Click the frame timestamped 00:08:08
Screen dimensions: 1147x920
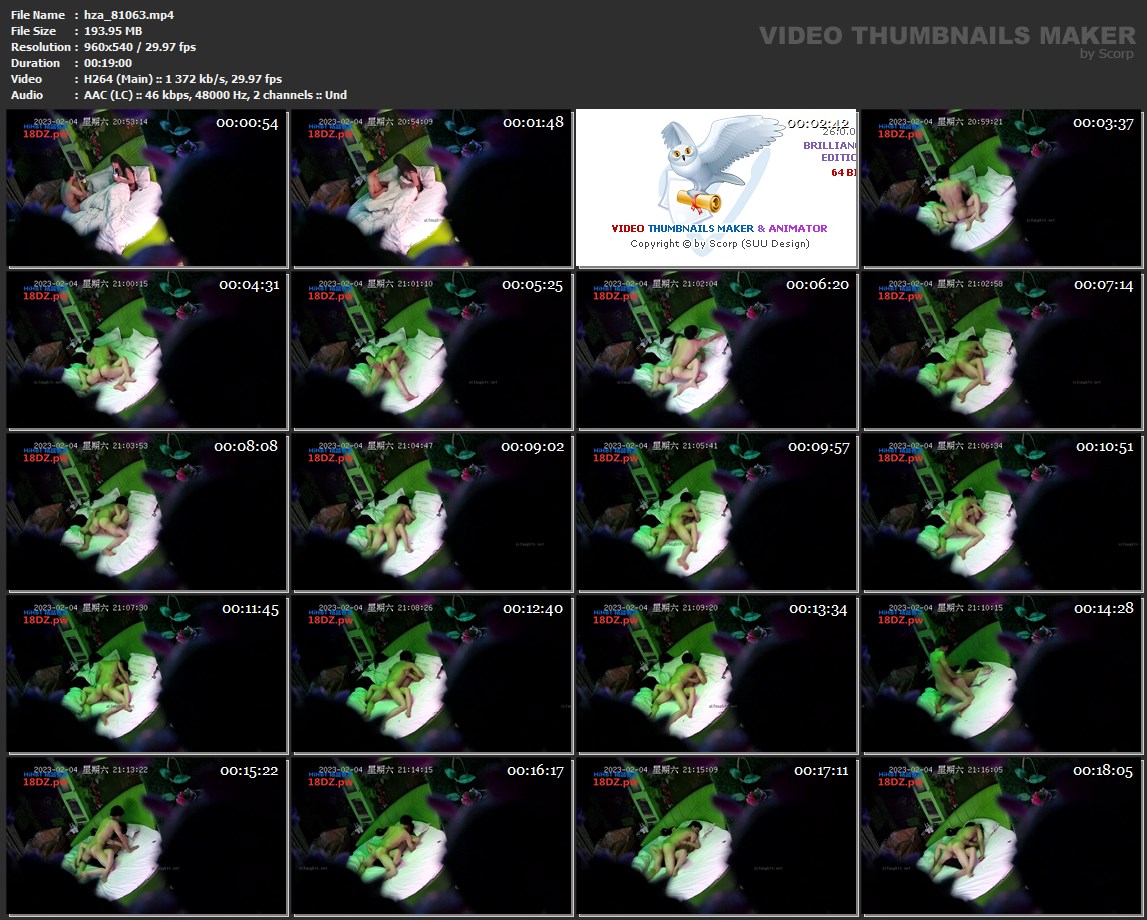pyautogui.click(x=148, y=512)
